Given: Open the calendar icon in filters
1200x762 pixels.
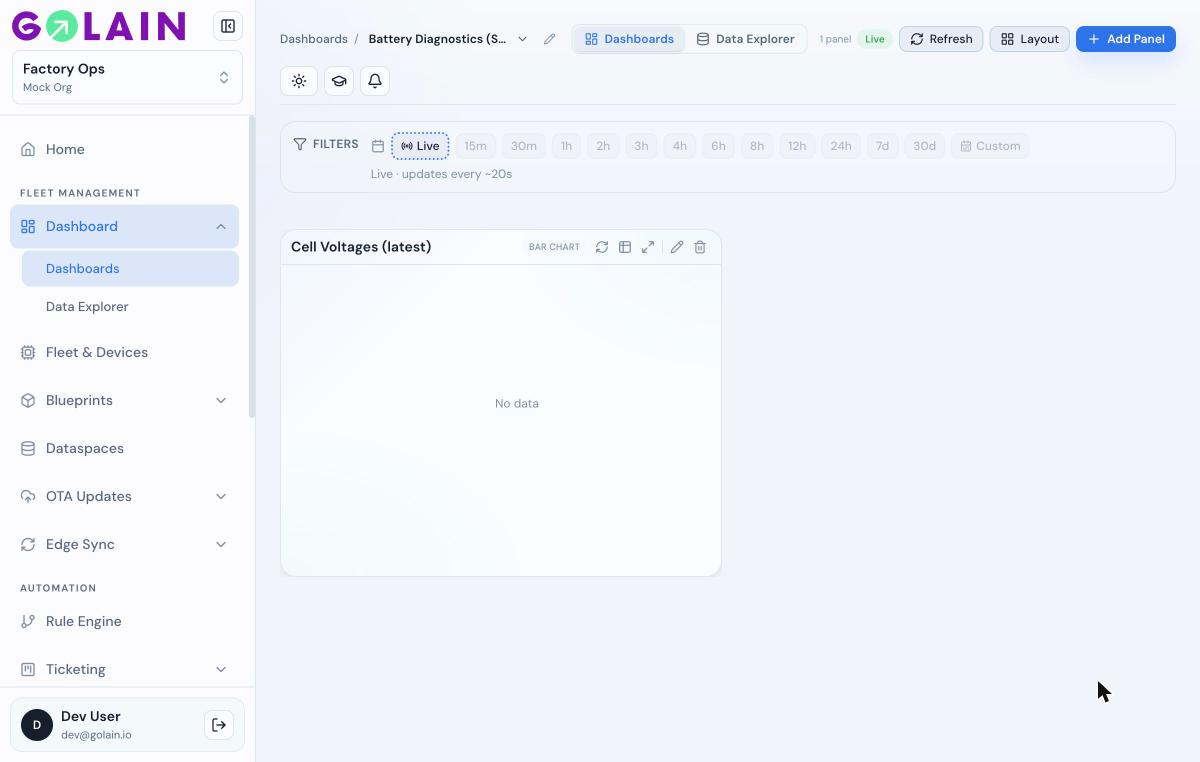Looking at the screenshot, I should click(378, 146).
